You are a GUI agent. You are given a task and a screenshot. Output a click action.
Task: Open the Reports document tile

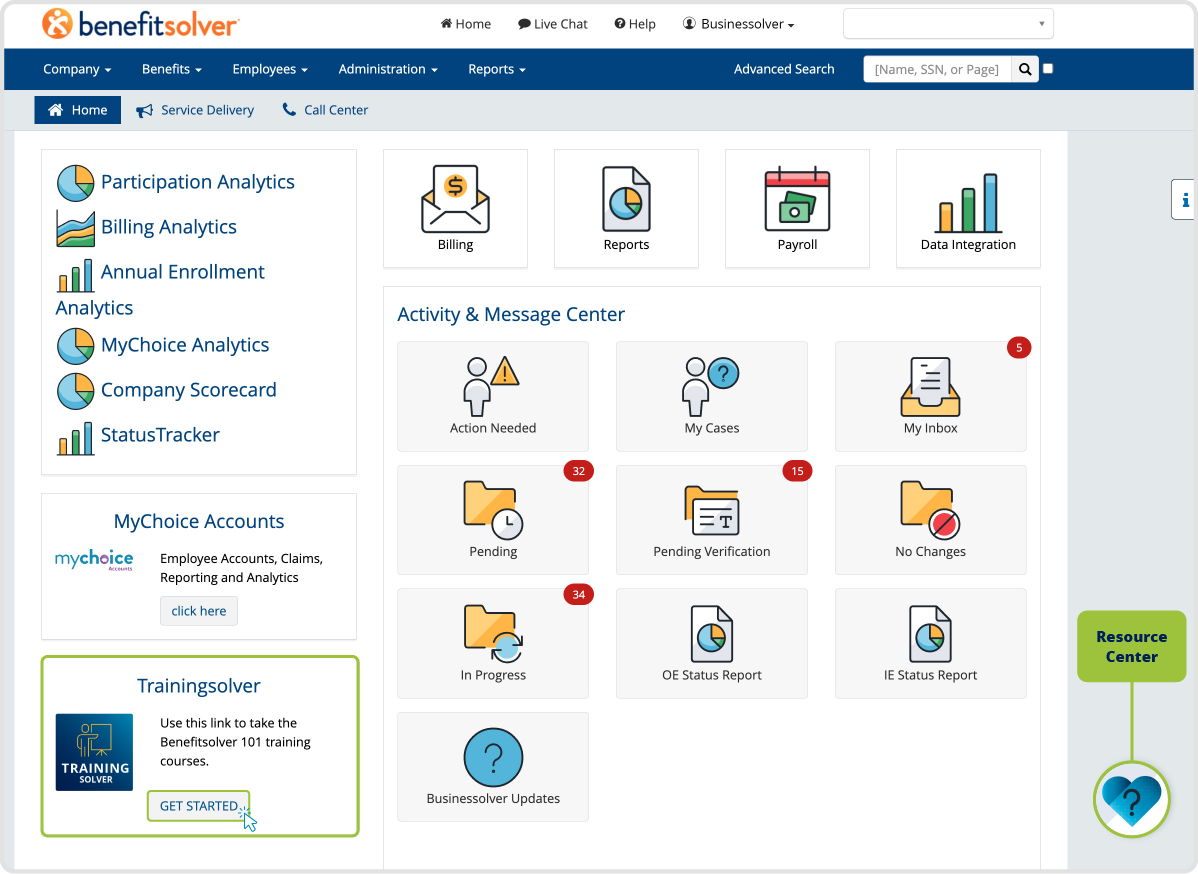[x=627, y=209]
